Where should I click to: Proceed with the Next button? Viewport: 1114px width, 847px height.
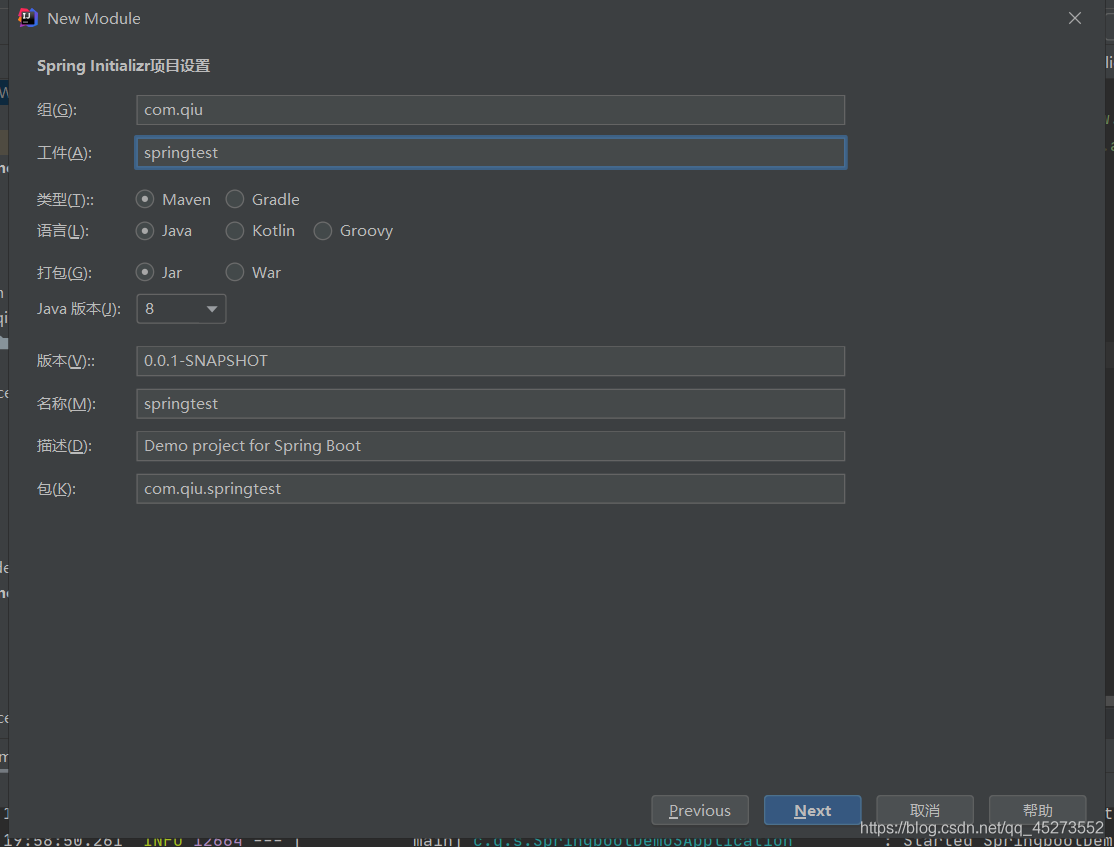tap(812, 810)
